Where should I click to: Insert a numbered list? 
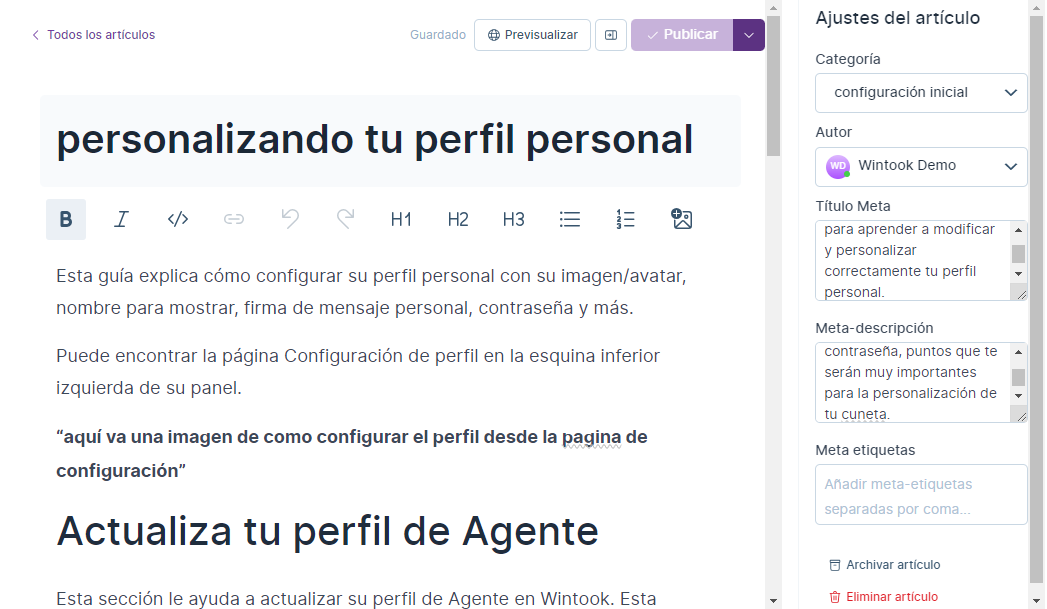(626, 219)
